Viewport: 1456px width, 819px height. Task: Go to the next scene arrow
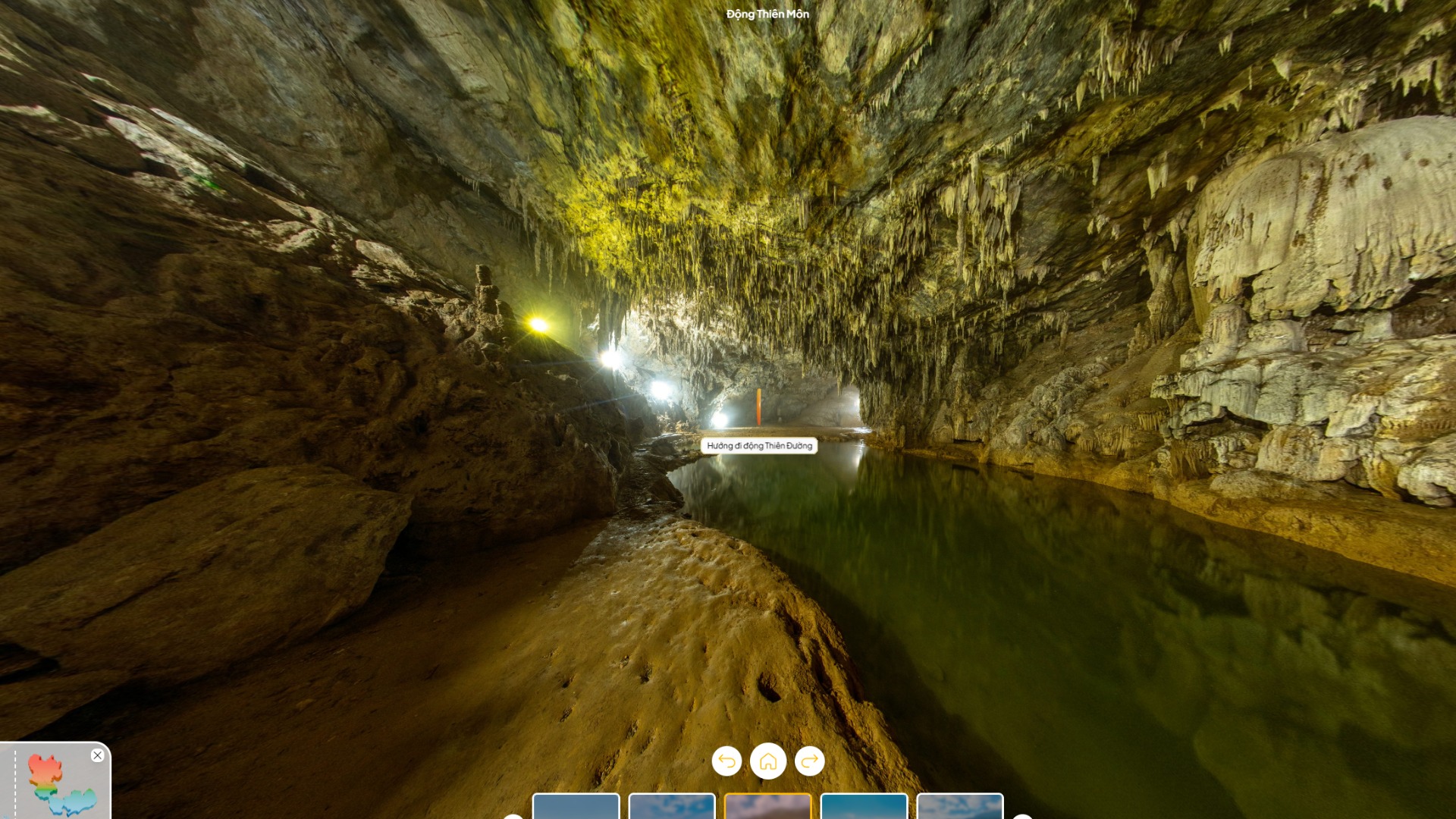[x=809, y=761]
